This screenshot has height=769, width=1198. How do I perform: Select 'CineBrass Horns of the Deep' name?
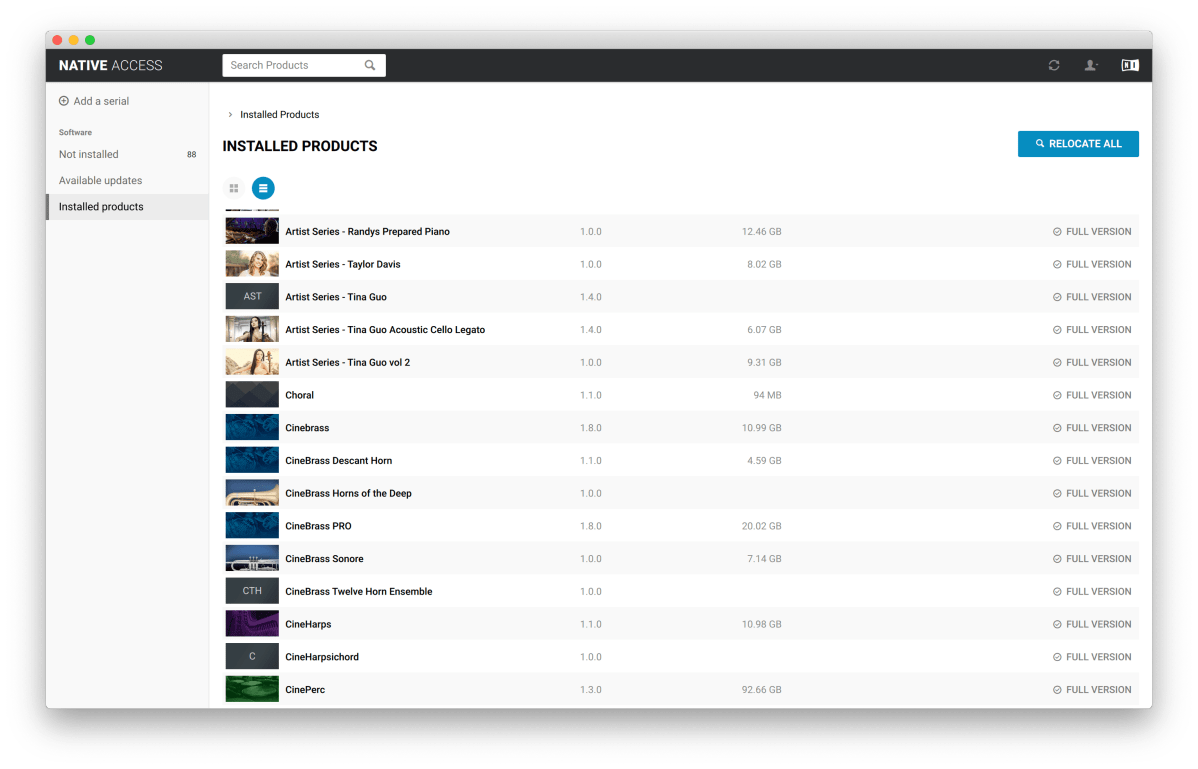pyautogui.click(x=348, y=493)
